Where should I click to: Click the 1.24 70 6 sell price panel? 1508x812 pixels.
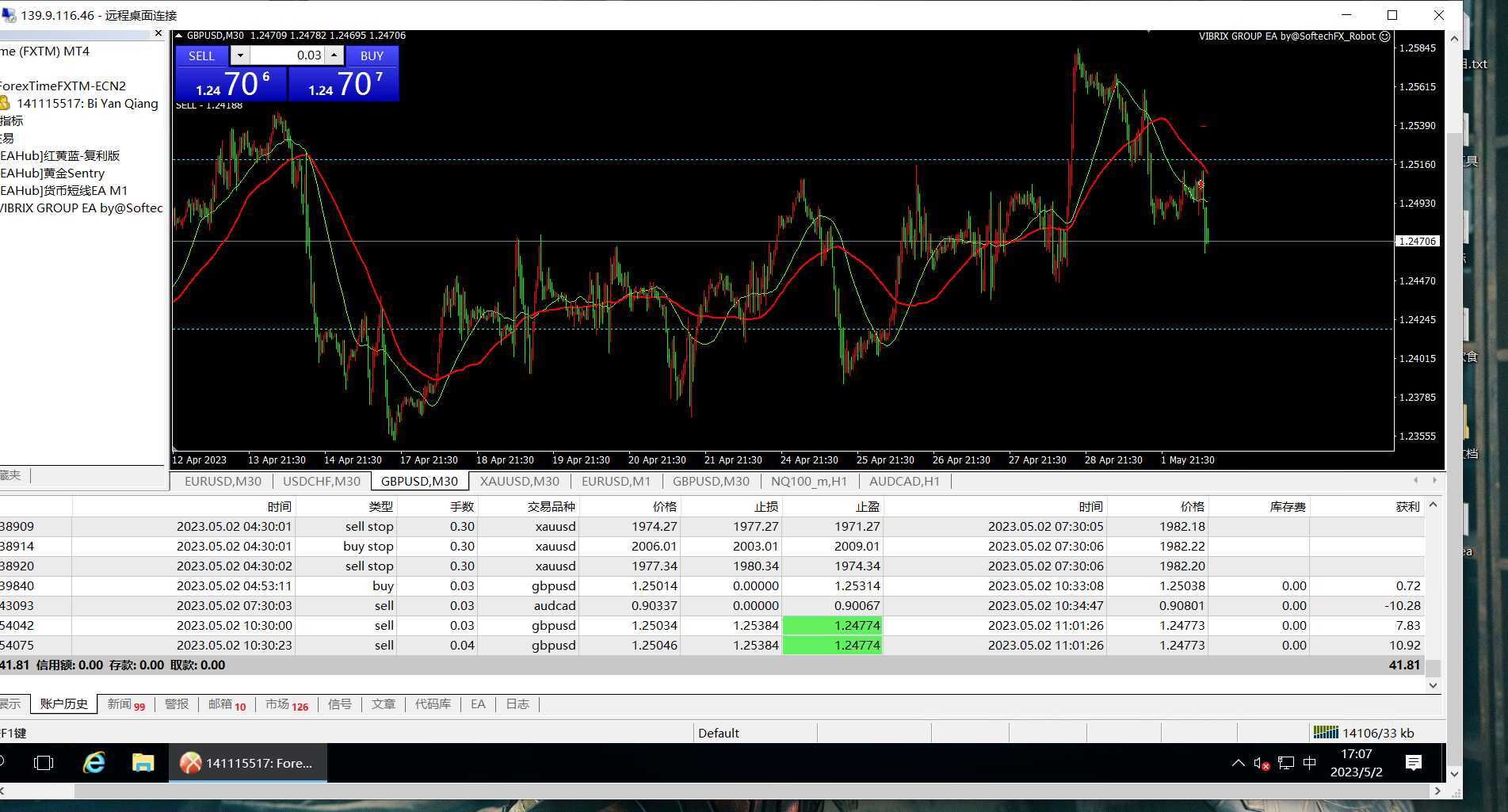[231, 83]
